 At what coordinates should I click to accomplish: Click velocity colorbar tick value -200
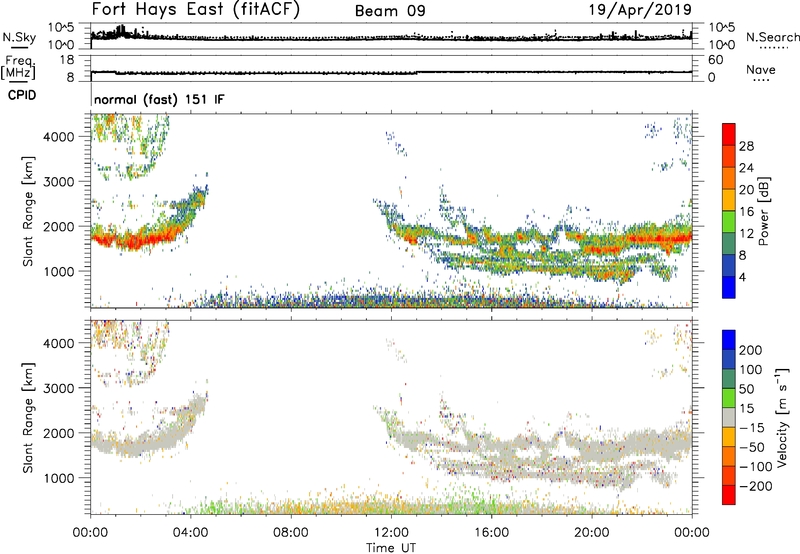(756, 486)
